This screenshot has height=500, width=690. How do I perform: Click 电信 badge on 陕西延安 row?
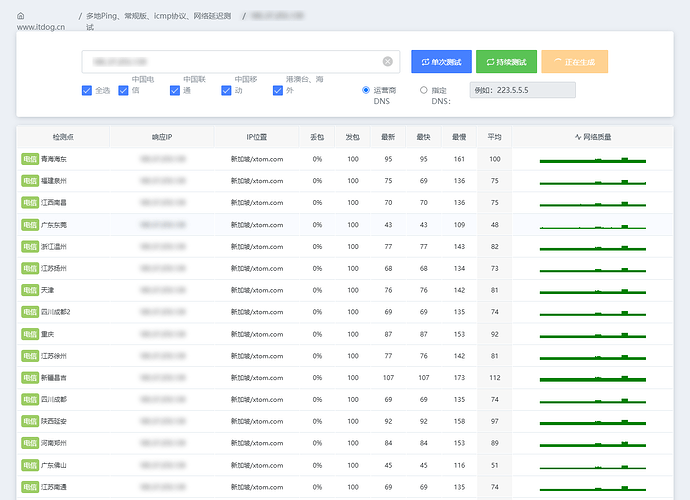(x=30, y=421)
